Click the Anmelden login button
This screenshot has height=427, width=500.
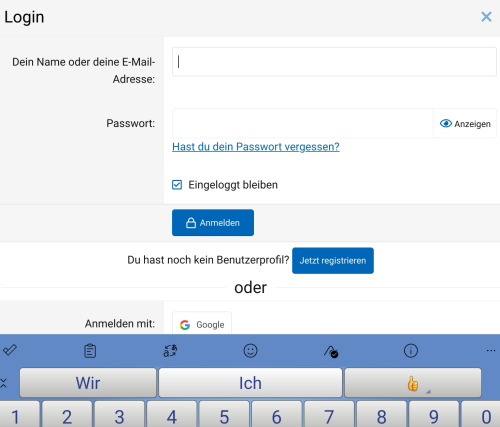coord(213,223)
